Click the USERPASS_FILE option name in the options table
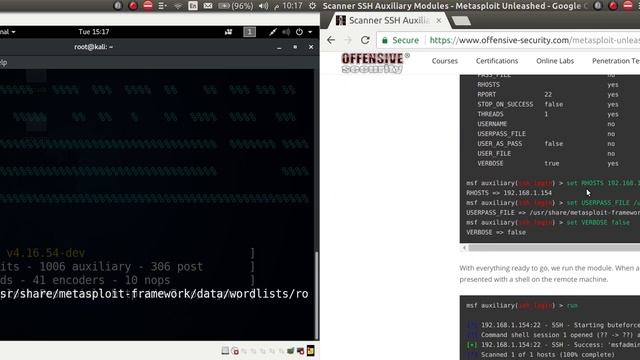Viewport: 640px width, 360px height. [502, 134]
